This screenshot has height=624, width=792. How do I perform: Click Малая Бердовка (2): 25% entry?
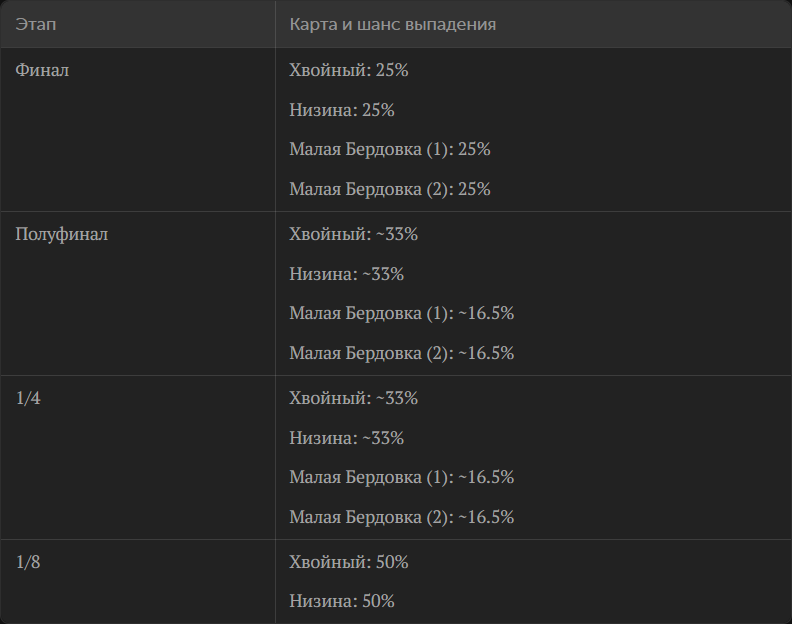[x=390, y=189]
